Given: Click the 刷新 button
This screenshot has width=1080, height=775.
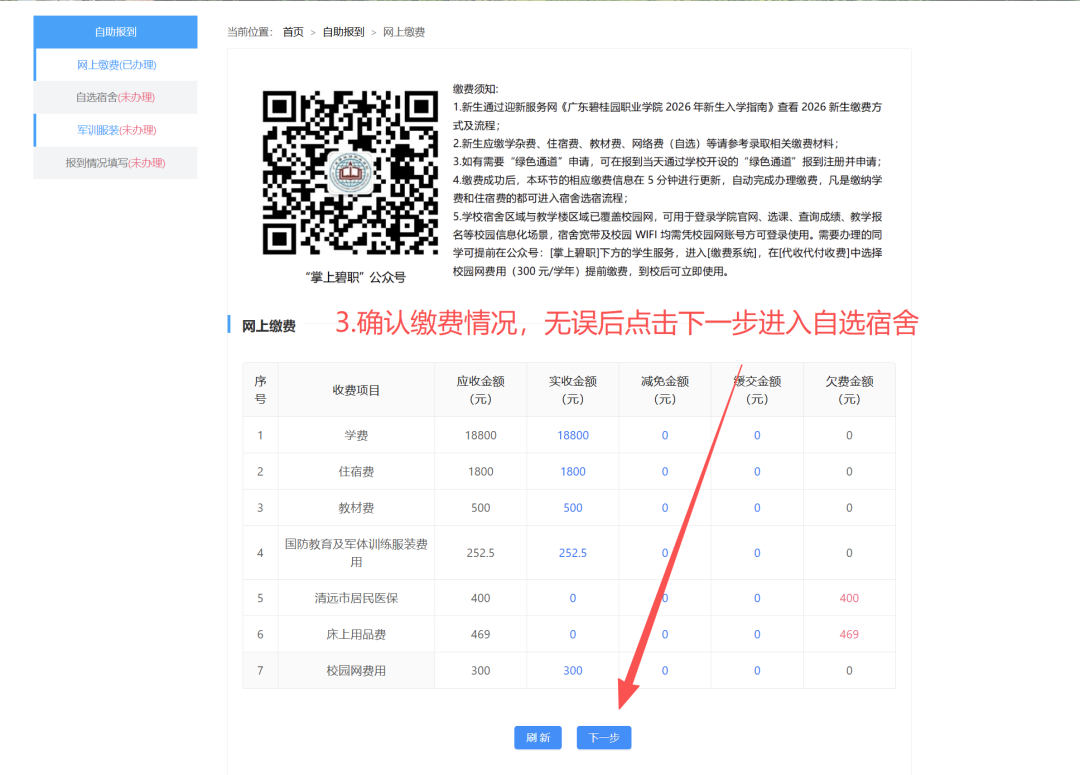Looking at the screenshot, I should point(538,738).
